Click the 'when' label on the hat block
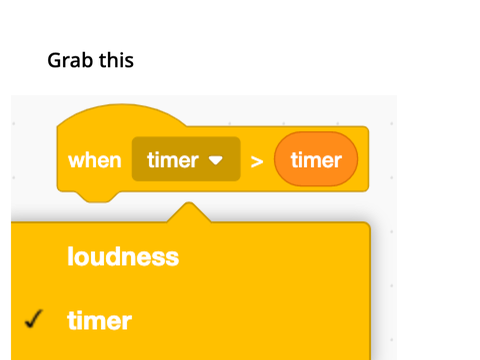Viewport: 480px width, 360px height. (95, 161)
